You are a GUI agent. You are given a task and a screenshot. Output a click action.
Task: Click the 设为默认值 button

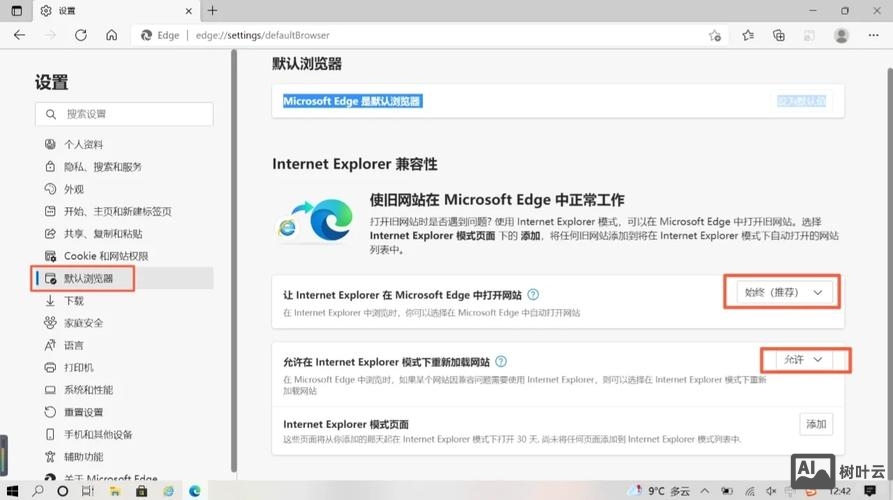(801, 101)
